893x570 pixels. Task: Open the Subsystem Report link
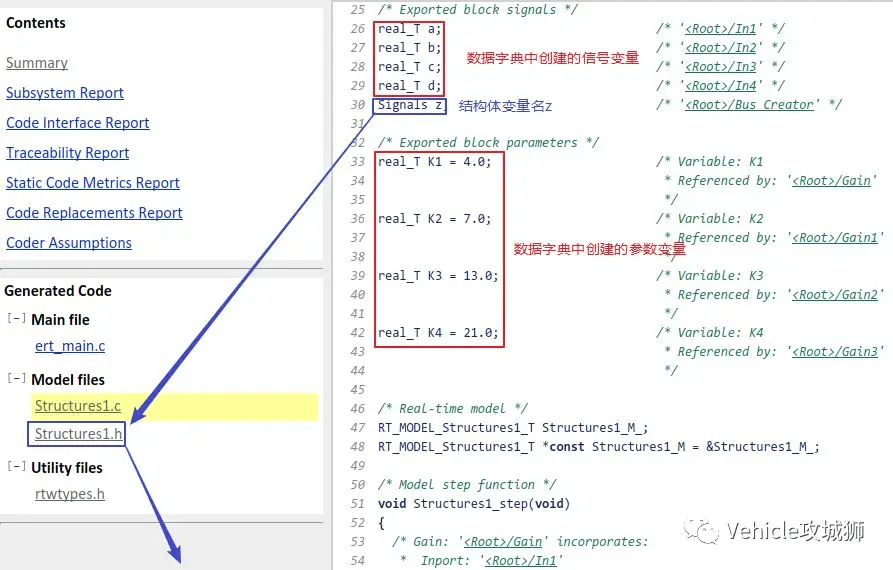tap(64, 93)
